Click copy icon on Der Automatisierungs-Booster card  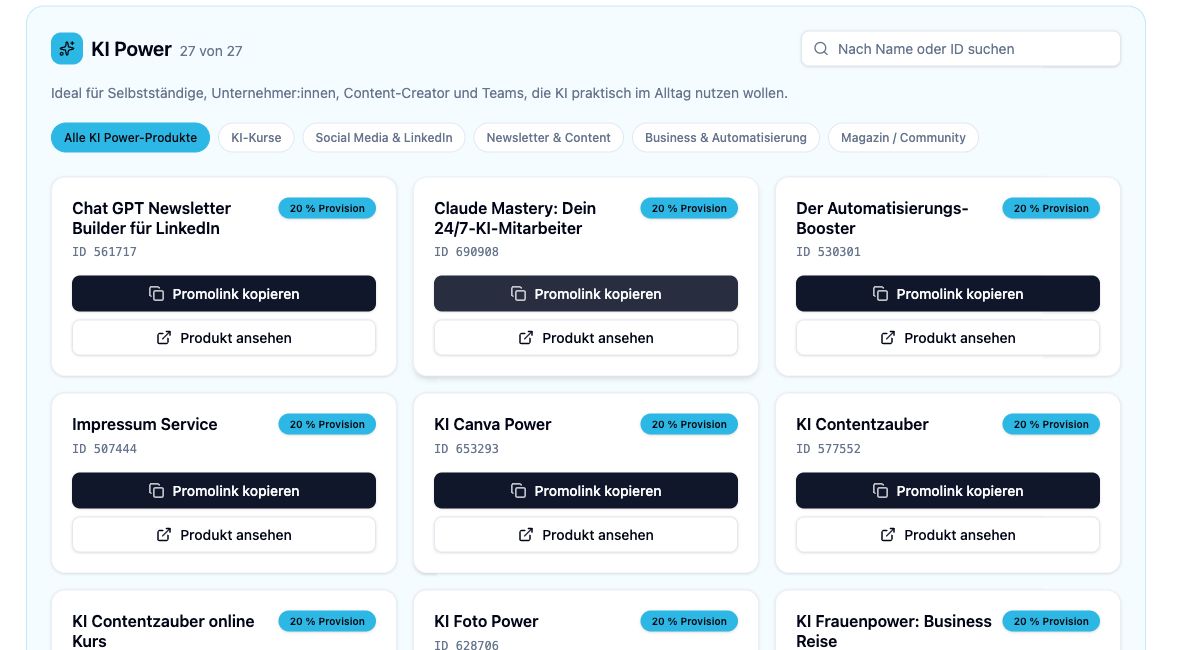[x=880, y=294]
